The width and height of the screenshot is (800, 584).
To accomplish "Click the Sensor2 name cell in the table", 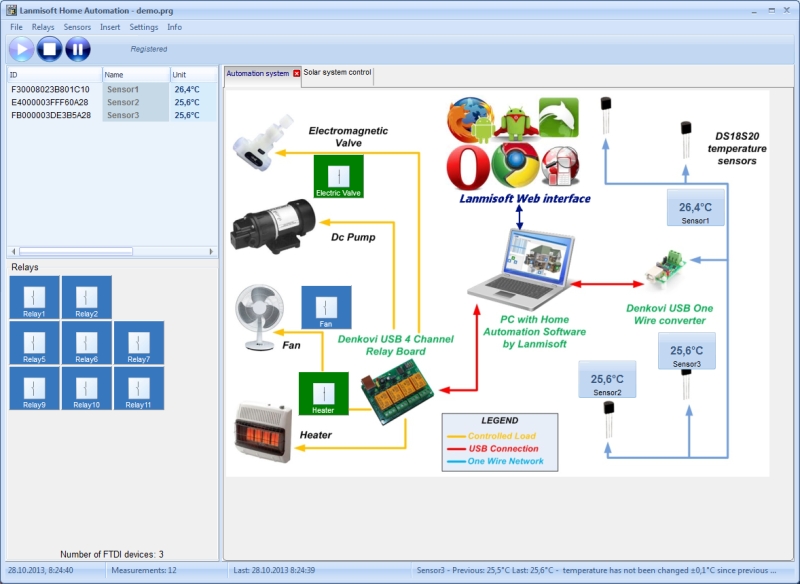I will point(136,102).
